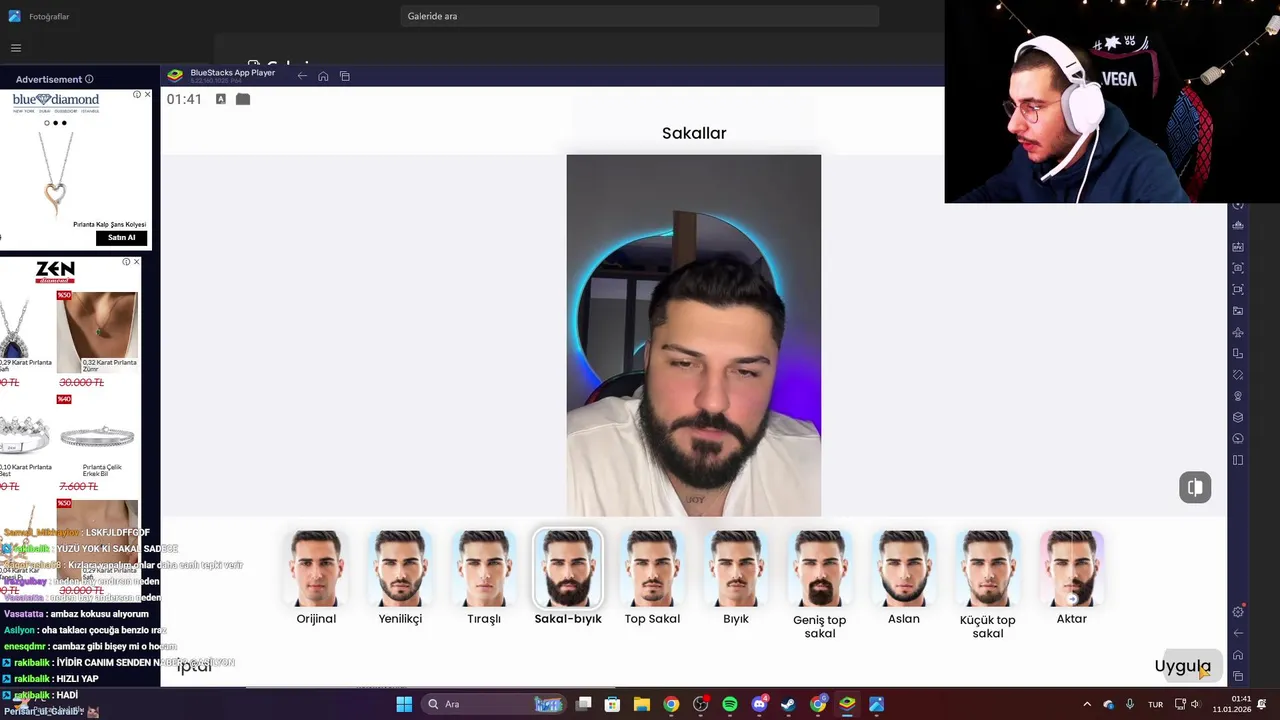The width and height of the screenshot is (1280, 720).
Task: Expand the system tray hidden icons chevron
Action: point(1087,704)
